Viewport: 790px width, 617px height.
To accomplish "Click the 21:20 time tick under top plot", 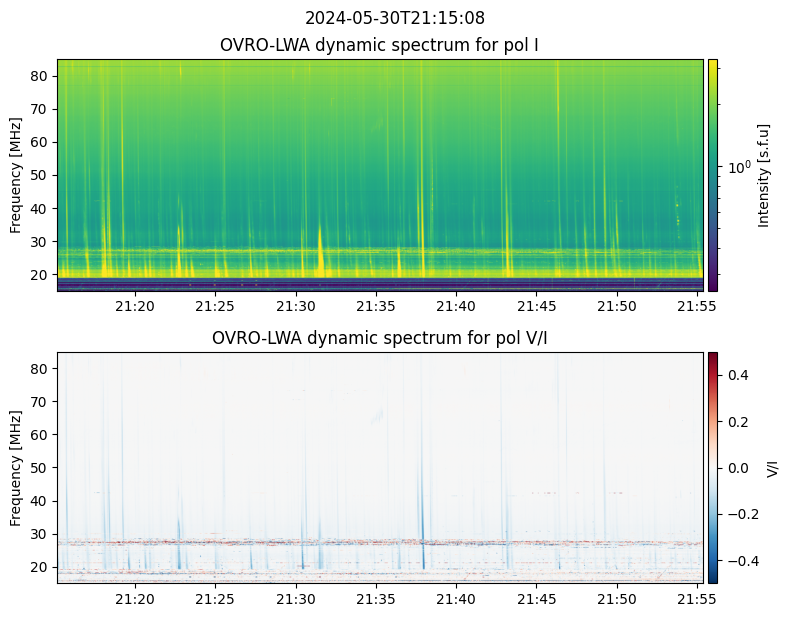I will [135, 306].
